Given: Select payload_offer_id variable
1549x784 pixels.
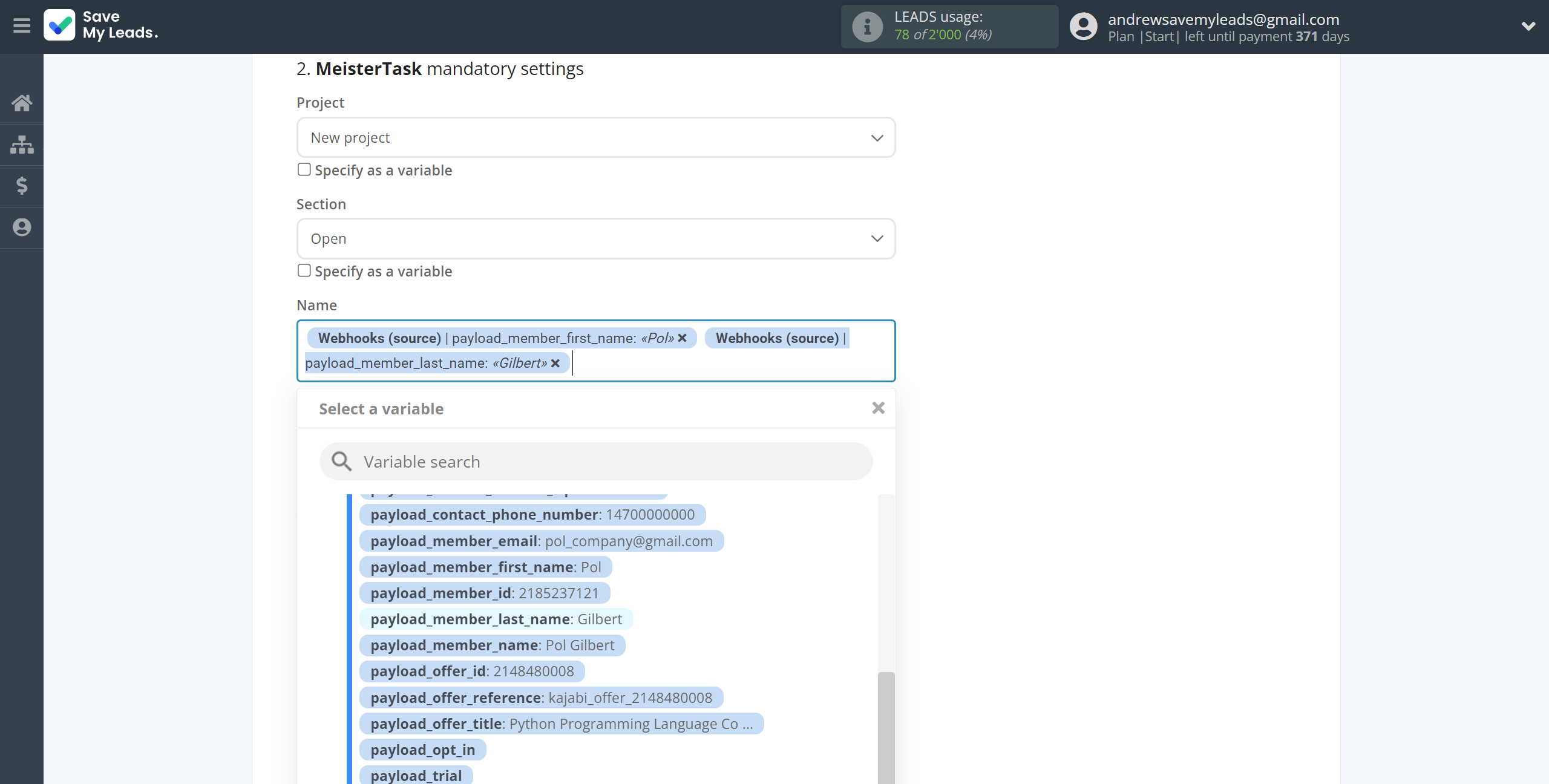Looking at the screenshot, I should pyautogui.click(x=472, y=671).
